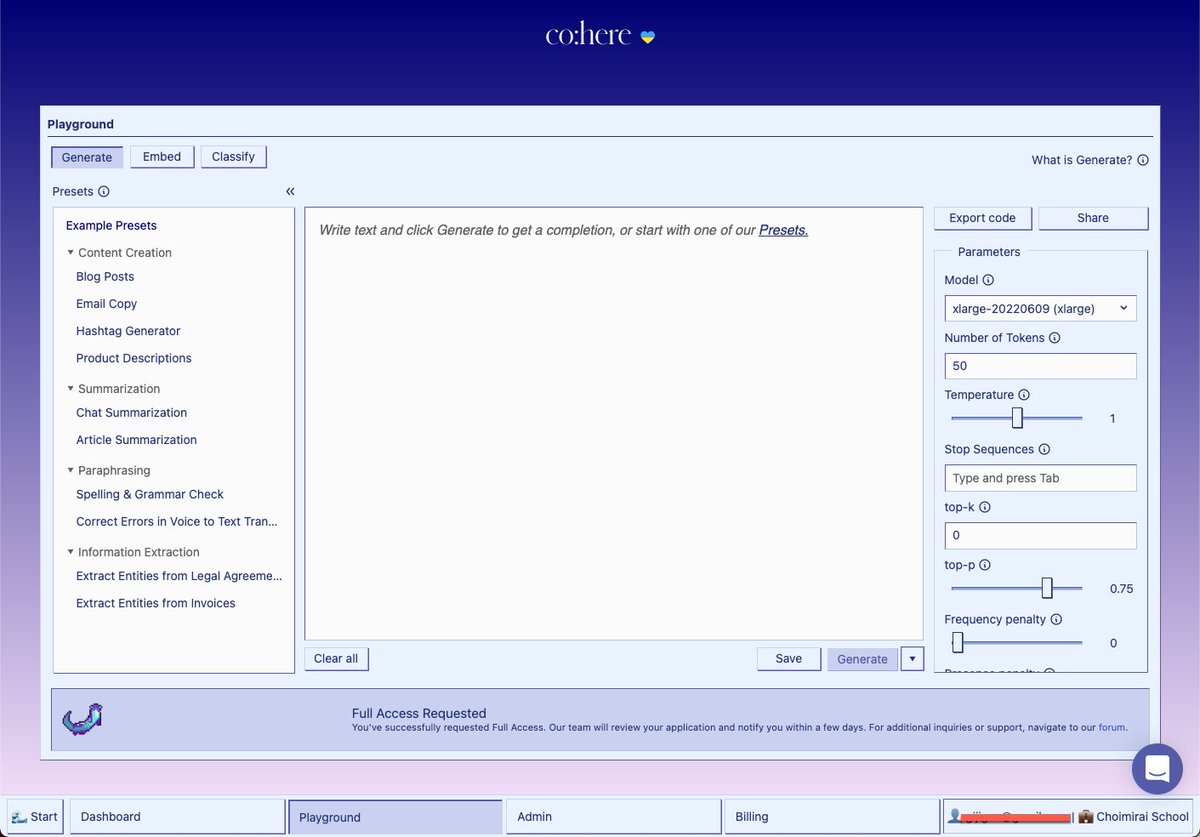Viewport: 1200px width, 837px height.
Task: Open Billing in bottom navigation
Action: (x=831, y=816)
